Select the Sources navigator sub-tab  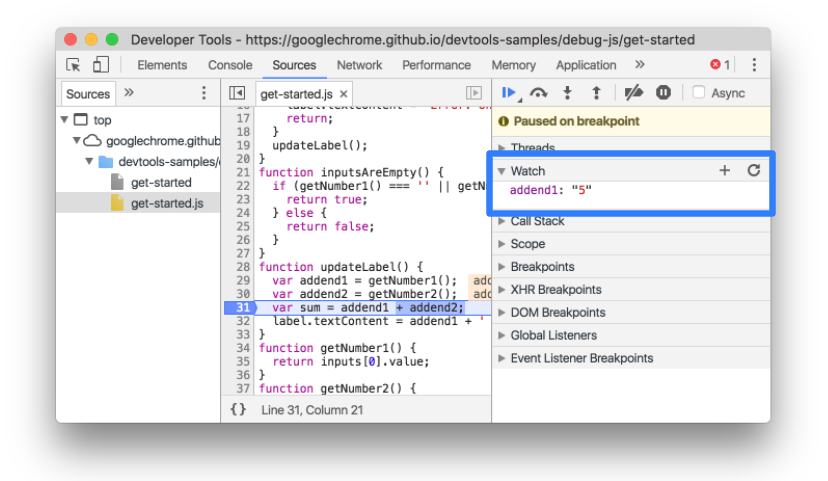point(88,94)
